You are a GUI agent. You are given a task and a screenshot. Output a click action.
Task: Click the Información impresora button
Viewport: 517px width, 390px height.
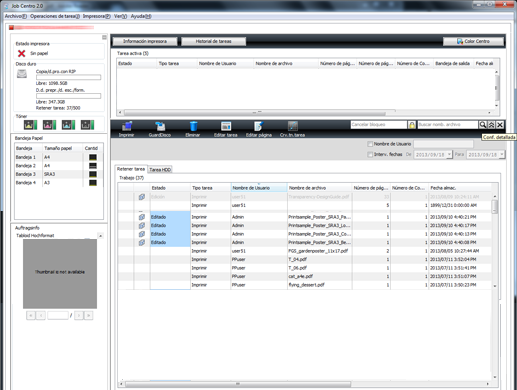[x=145, y=41]
